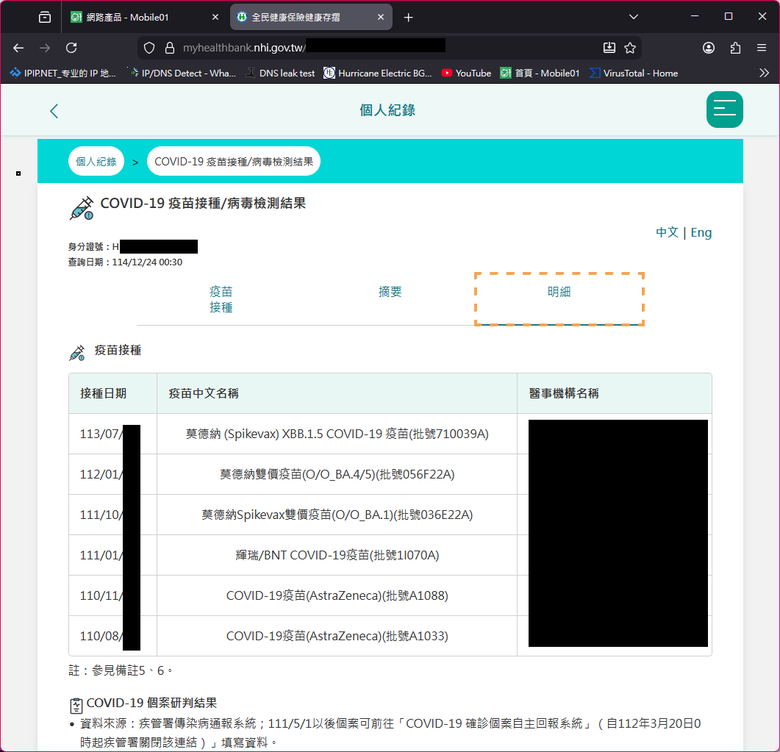This screenshot has height=752, width=780.
Task: Click the 個人紀錄 breadcrumb link
Action: pos(96,161)
